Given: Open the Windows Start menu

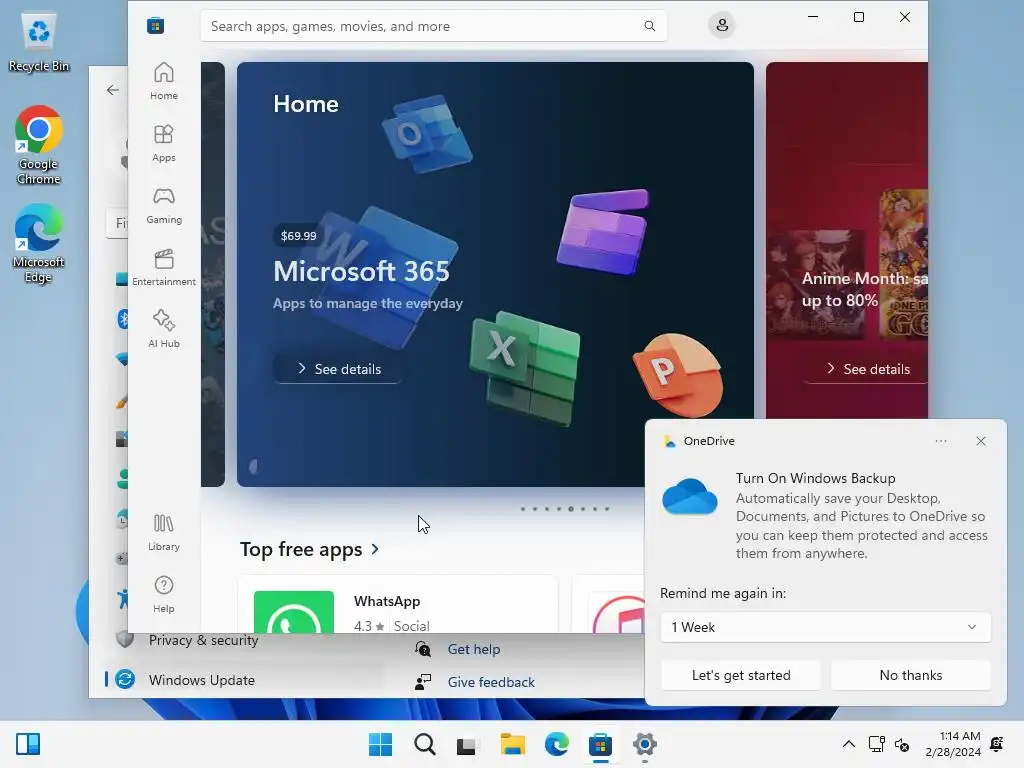Looking at the screenshot, I should (x=380, y=744).
